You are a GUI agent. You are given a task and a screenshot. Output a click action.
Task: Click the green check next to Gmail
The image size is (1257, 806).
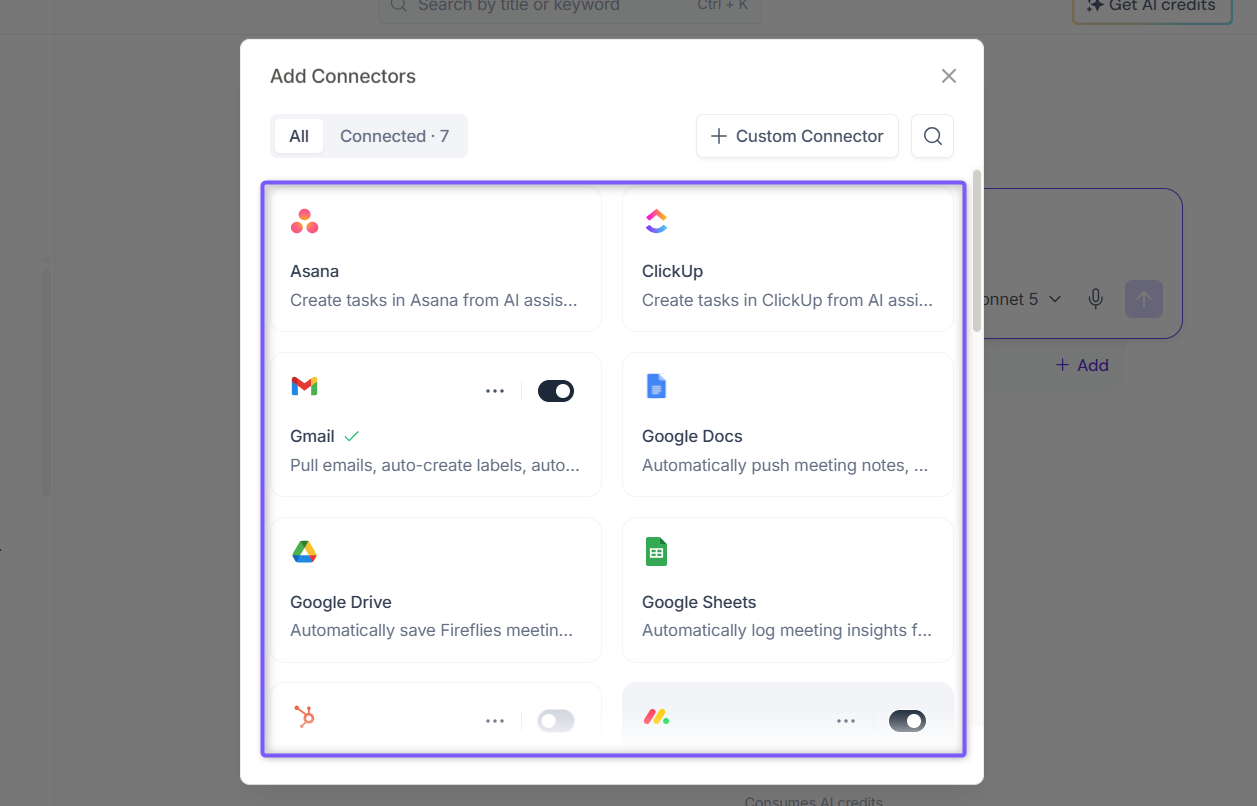351,436
